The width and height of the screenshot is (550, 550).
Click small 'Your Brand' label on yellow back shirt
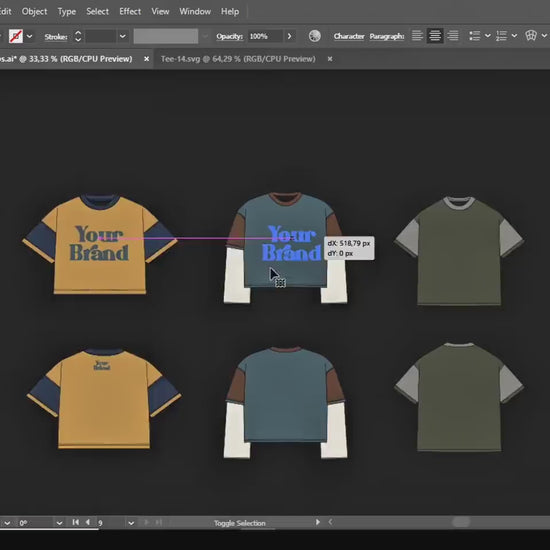[x=102, y=365]
